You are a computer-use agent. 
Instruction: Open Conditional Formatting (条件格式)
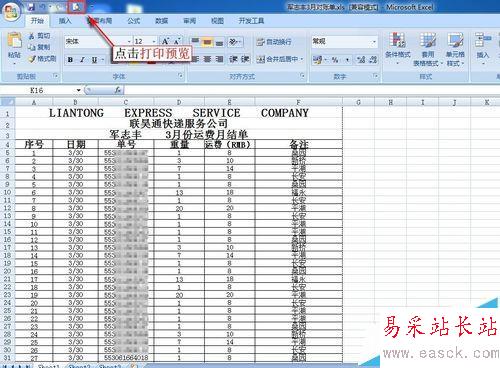click(x=397, y=48)
